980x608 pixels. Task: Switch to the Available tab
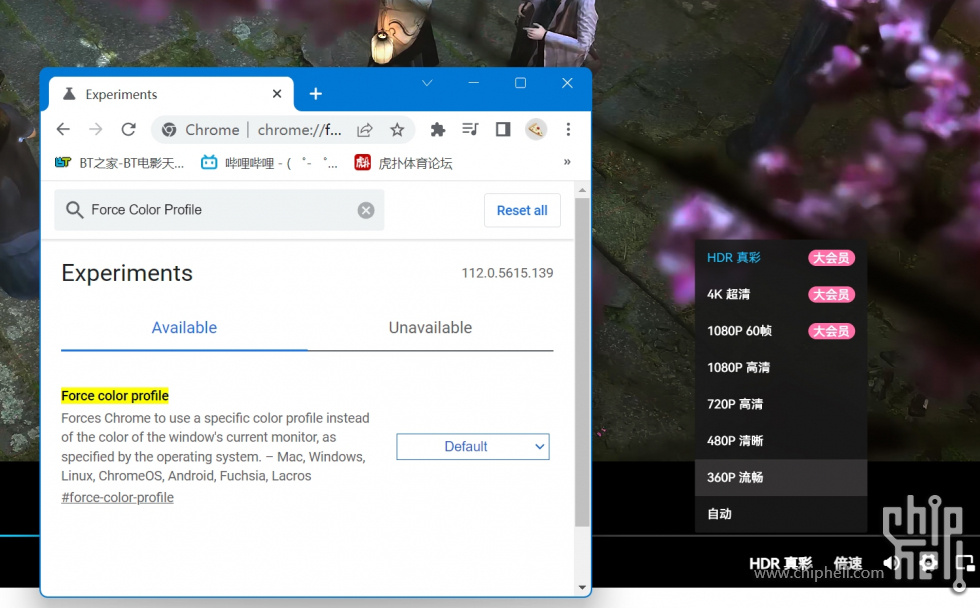pos(184,327)
